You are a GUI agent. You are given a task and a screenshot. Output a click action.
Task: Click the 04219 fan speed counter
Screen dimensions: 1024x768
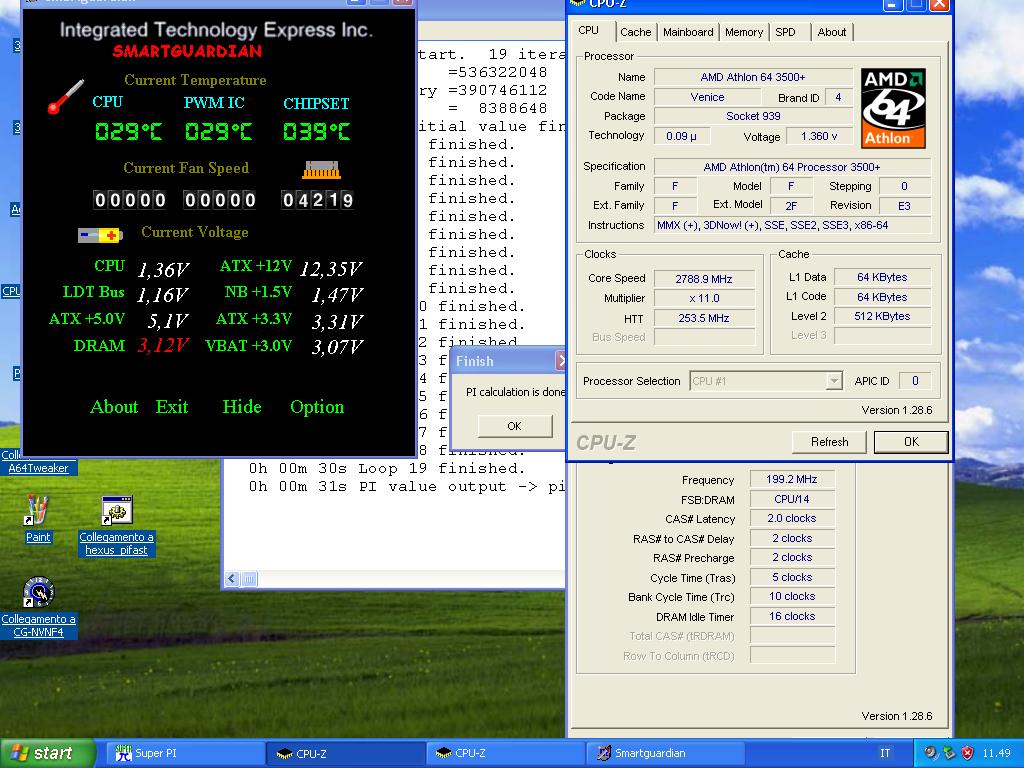pyautogui.click(x=318, y=200)
